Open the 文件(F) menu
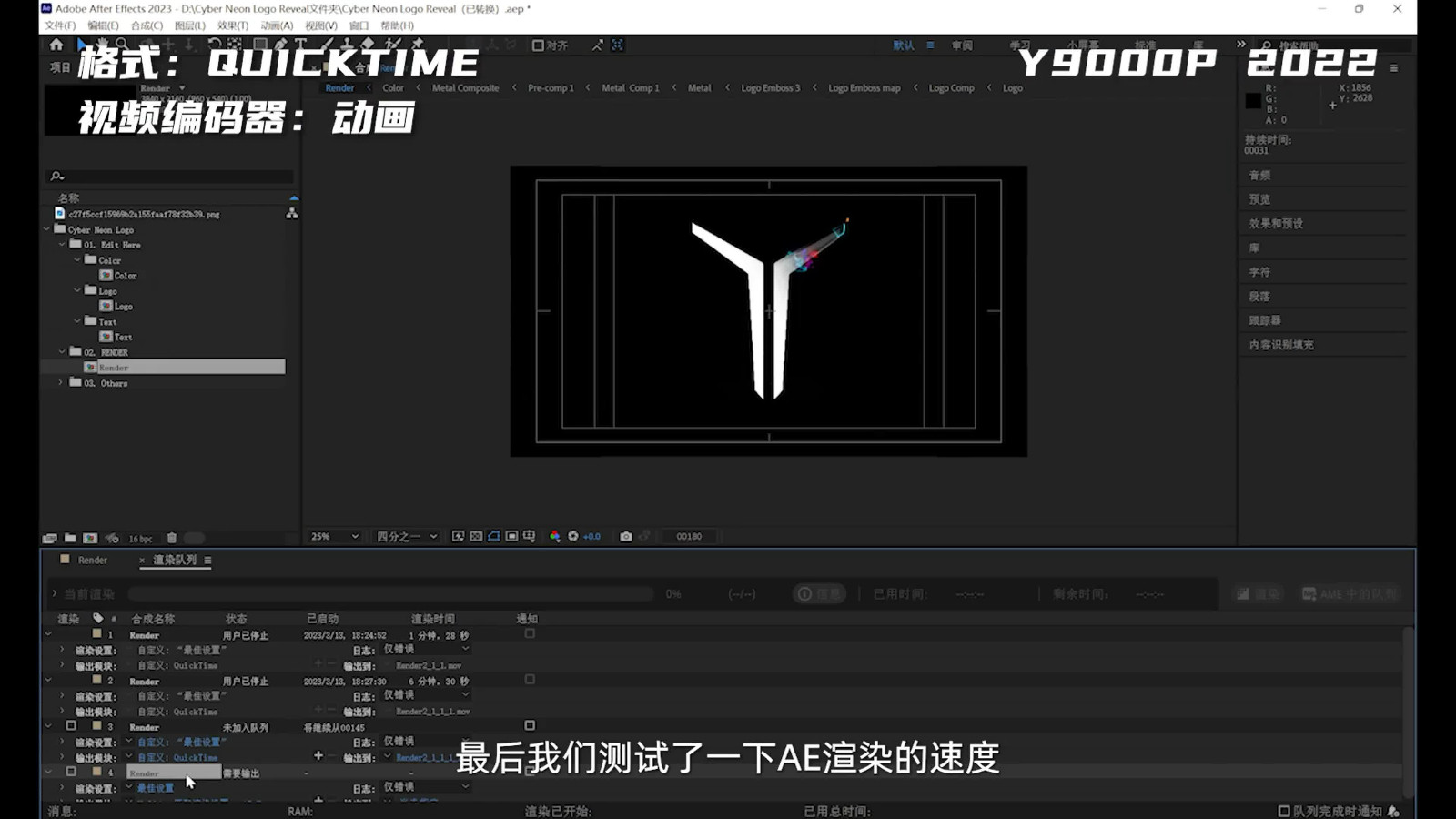 pos(60,25)
